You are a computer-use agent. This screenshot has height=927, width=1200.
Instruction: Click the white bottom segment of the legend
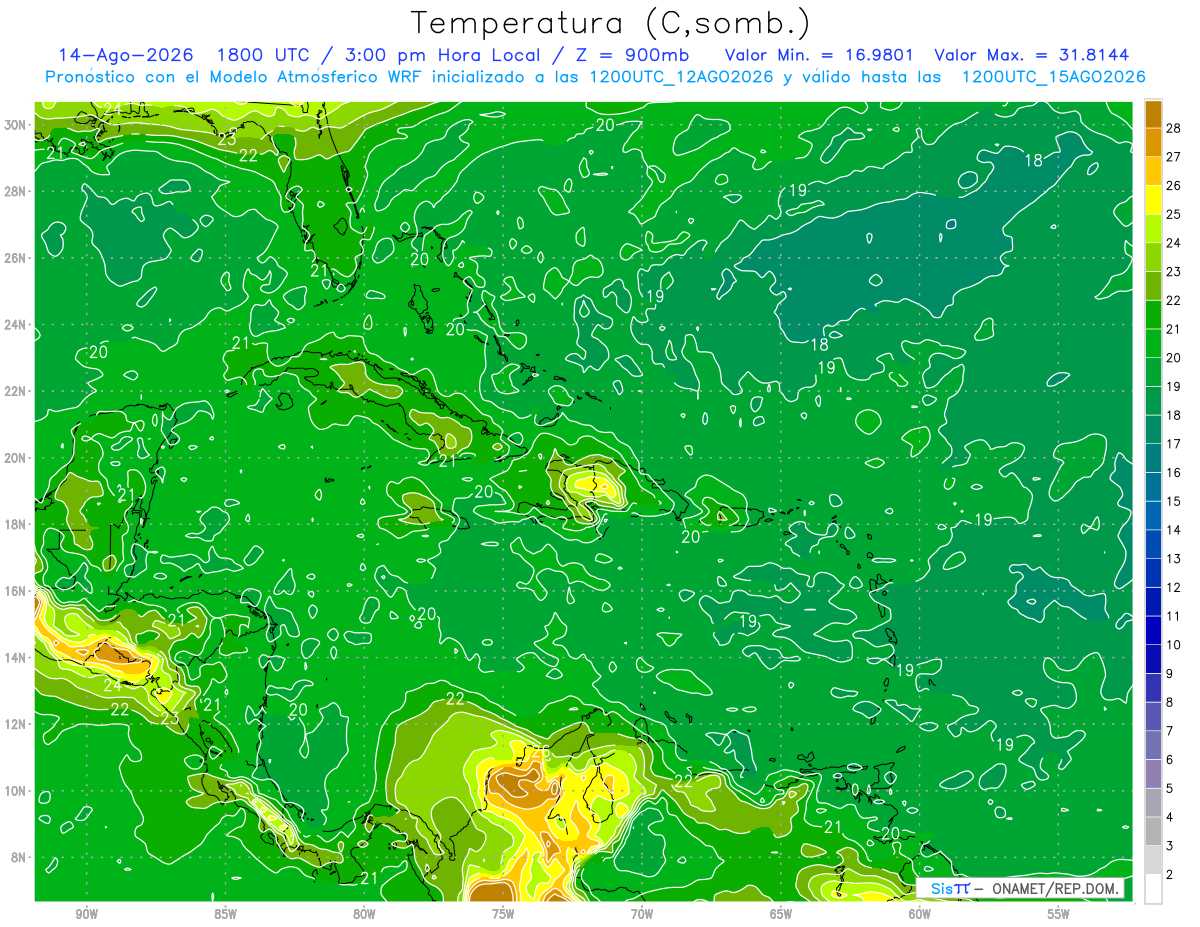1154,889
